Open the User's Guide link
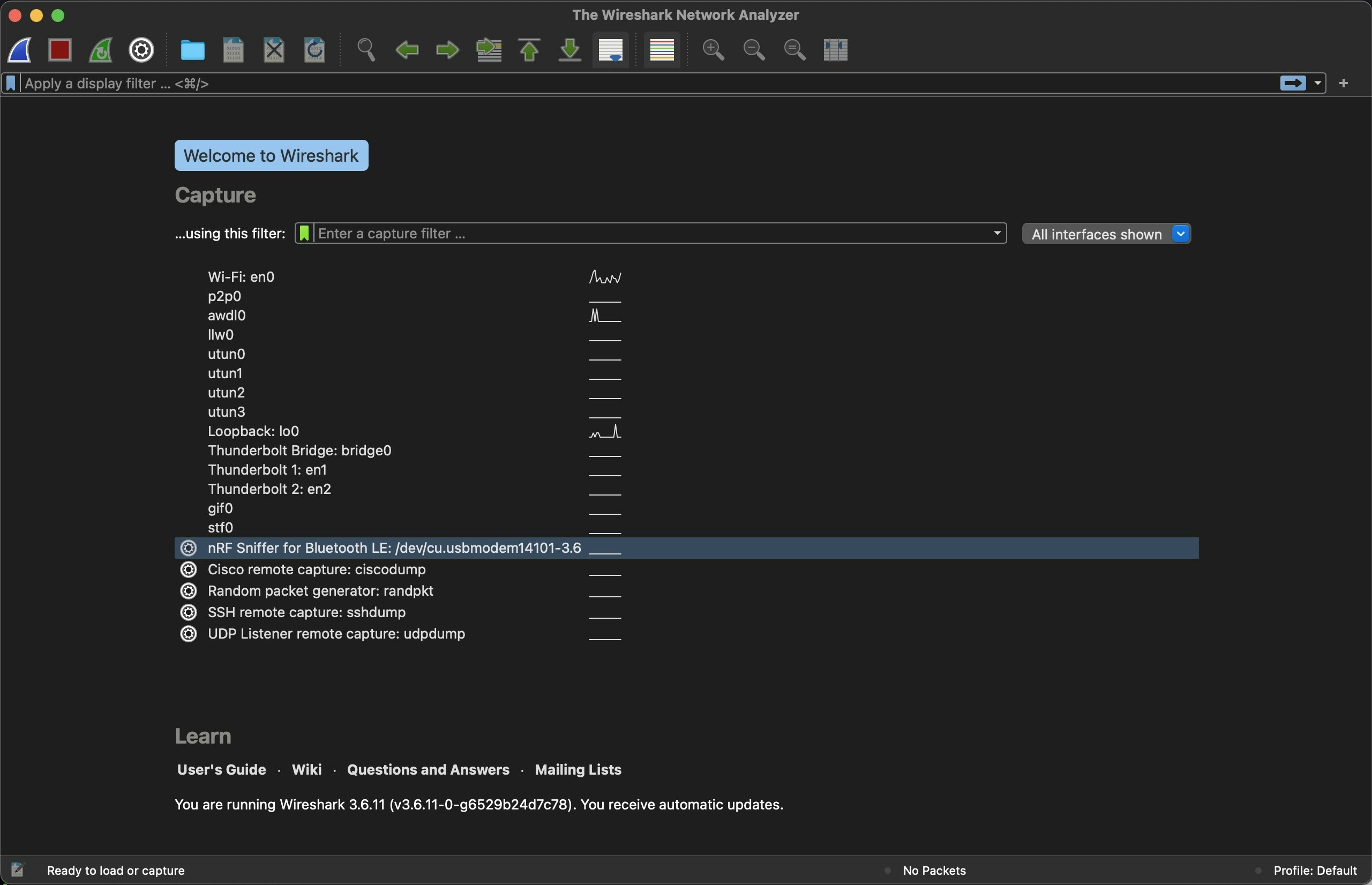1372x885 pixels. pos(221,770)
